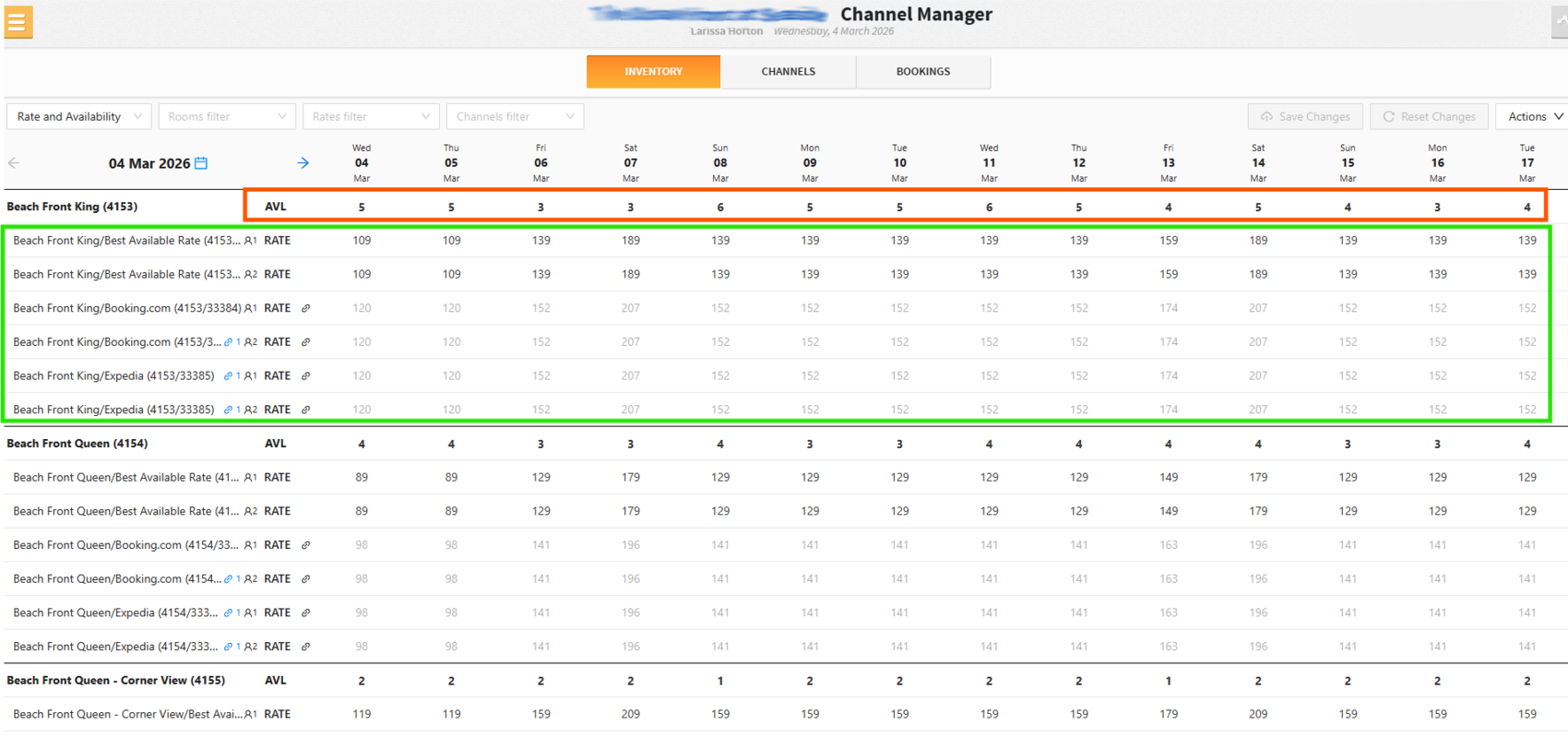Go to previous dates with left arrow
The width and height of the screenshot is (1568, 737).
14,163
